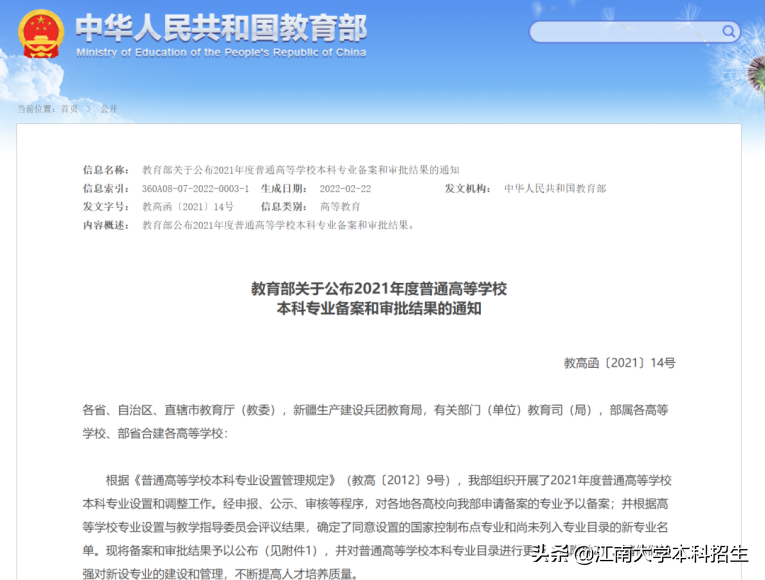Select document number 教高函〔2021〕14号 in info table

pyautogui.click(x=188, y=207)
